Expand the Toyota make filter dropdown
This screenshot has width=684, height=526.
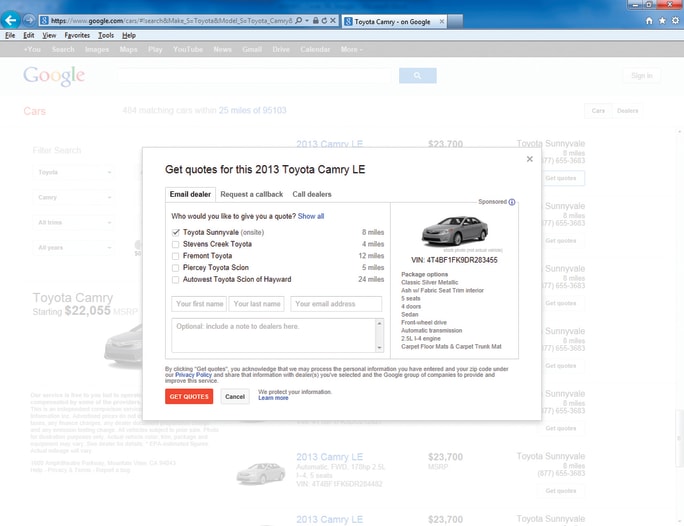[x=74, y=172]
